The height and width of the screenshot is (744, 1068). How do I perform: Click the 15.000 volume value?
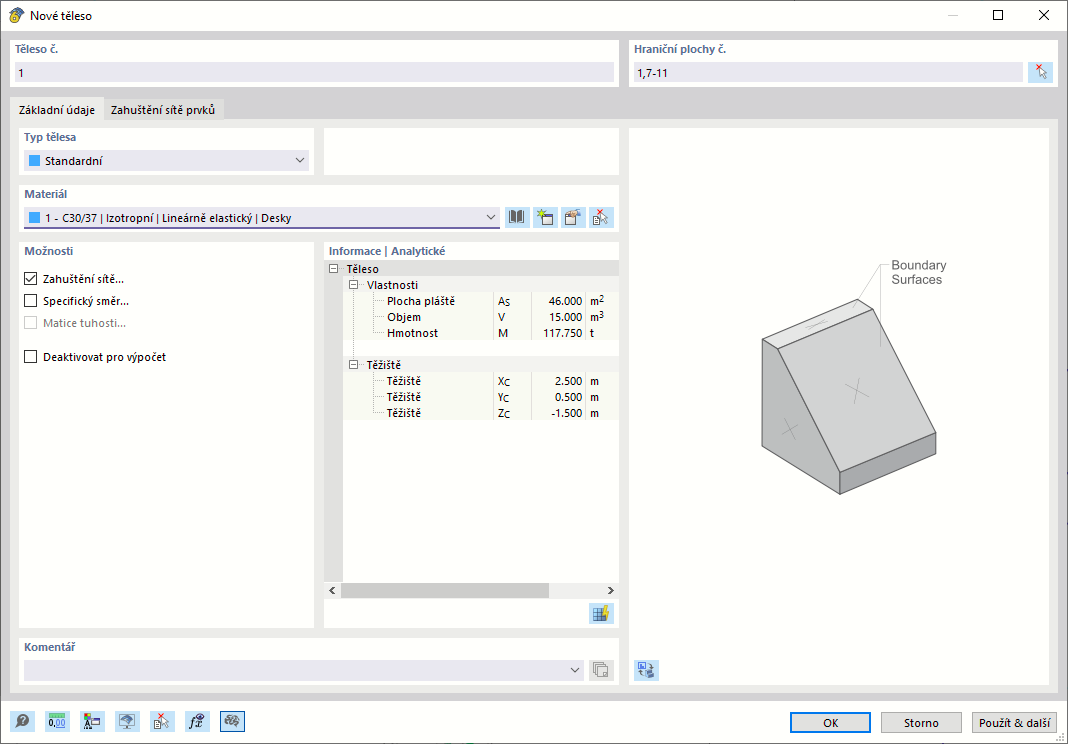565,317
